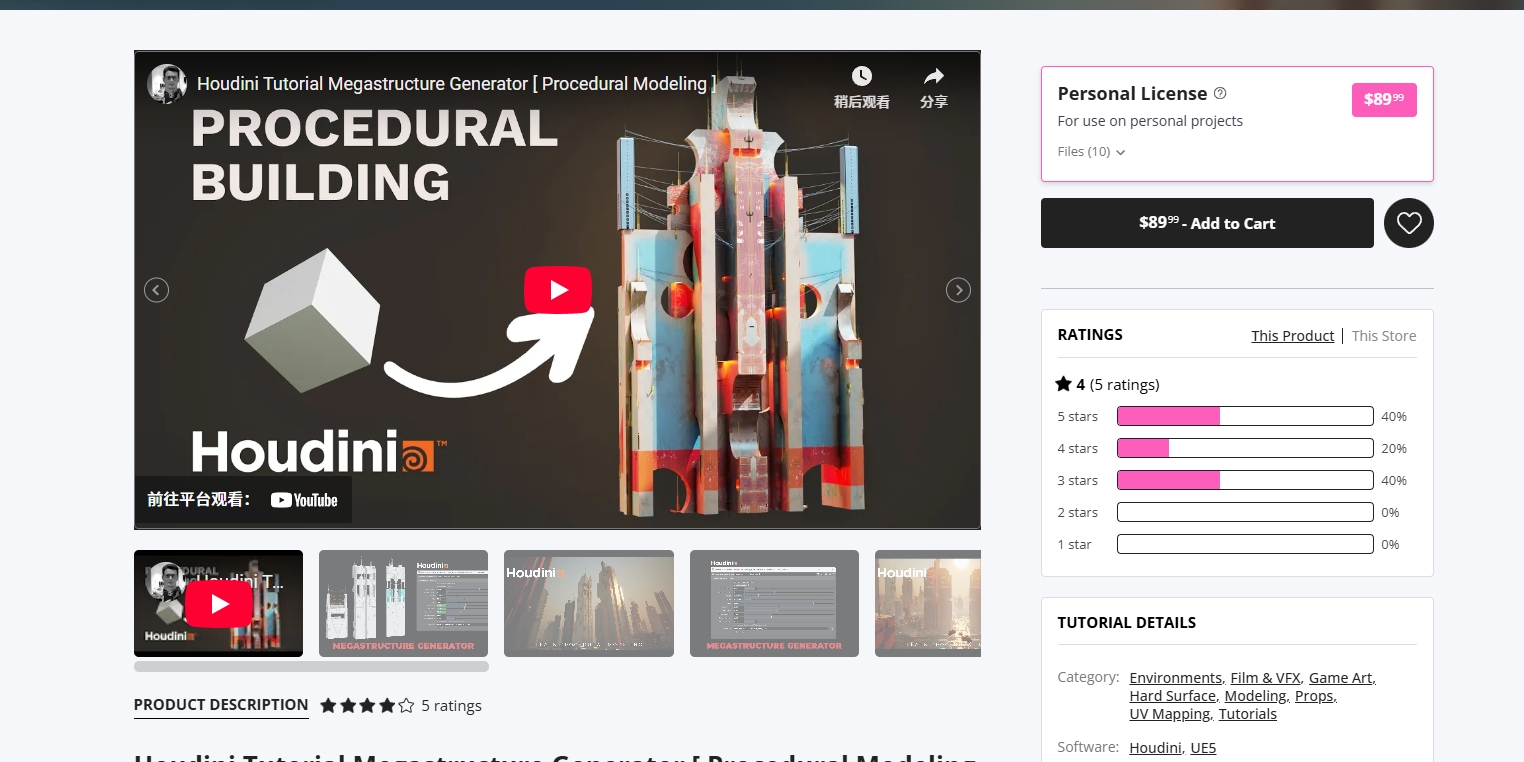Click the 1 star rating bar

pyautogui.click(x=1245, y=544)
